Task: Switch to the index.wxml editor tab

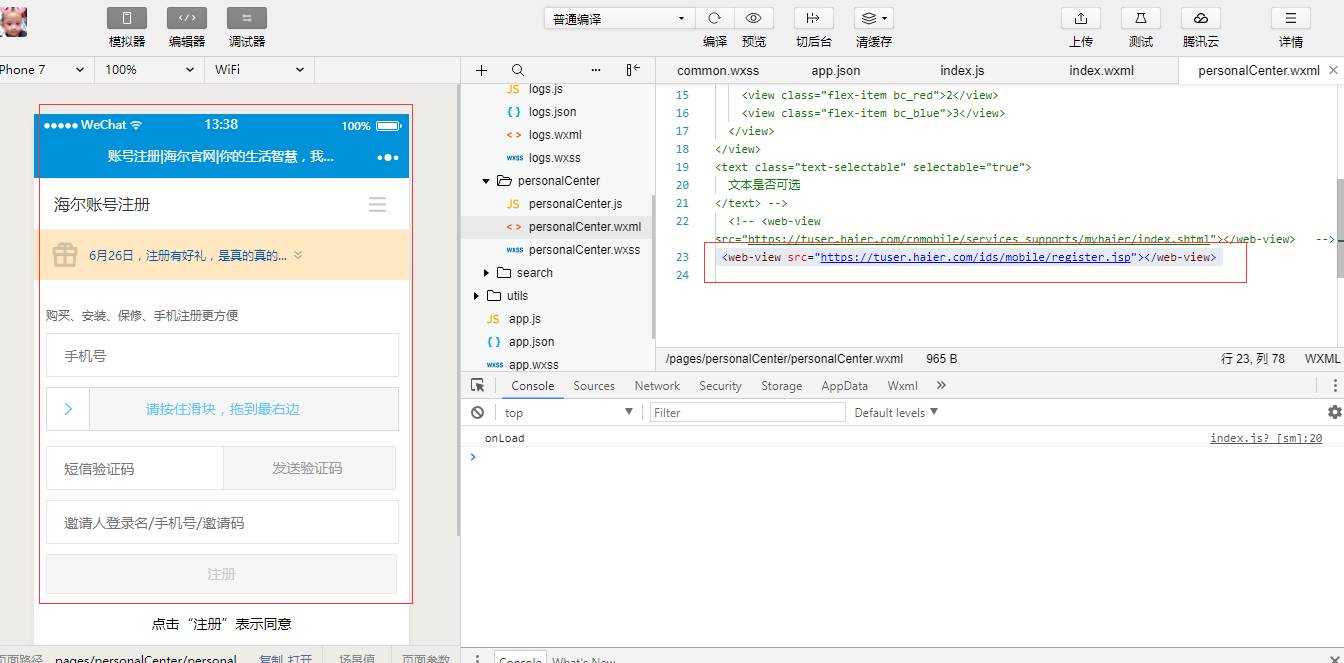Action: [x=1101, y=70]
